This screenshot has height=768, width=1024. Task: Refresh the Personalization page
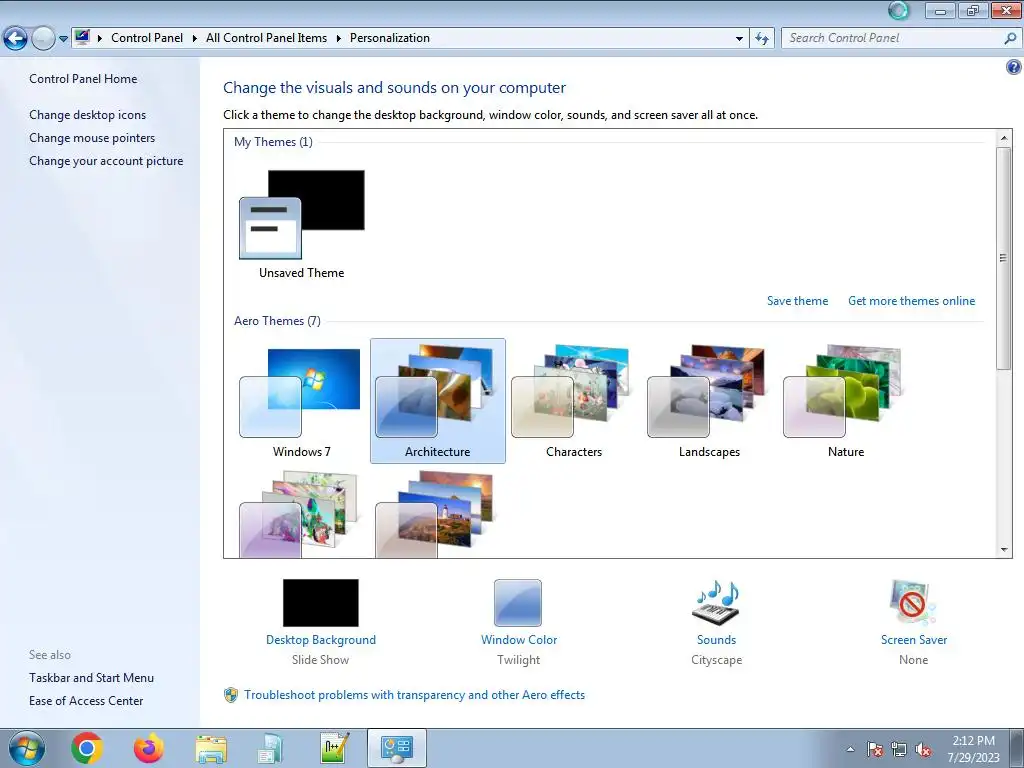[x=762, y=39]
